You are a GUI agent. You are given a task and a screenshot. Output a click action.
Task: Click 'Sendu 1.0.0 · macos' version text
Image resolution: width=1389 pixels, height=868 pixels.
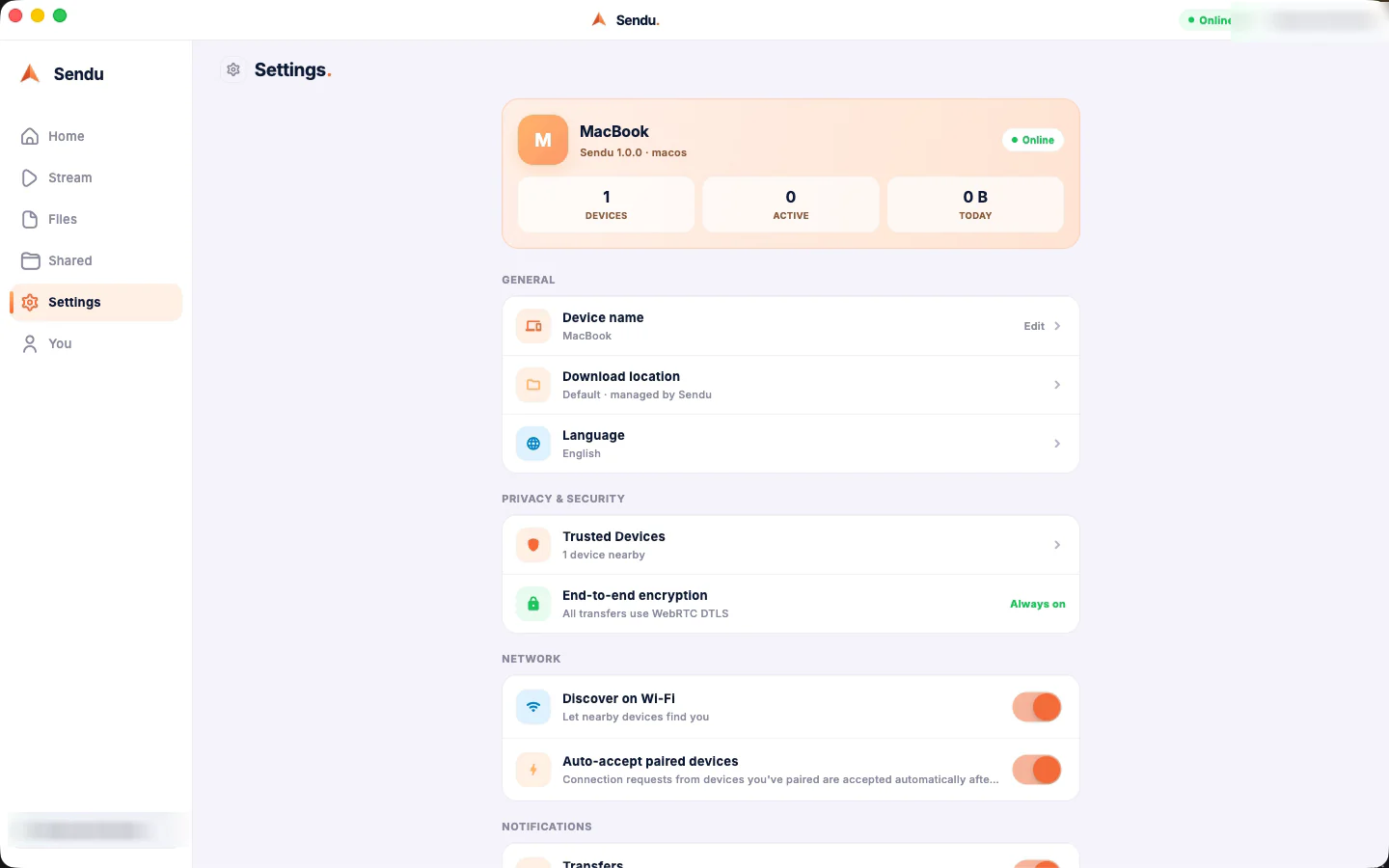(633, 152)
